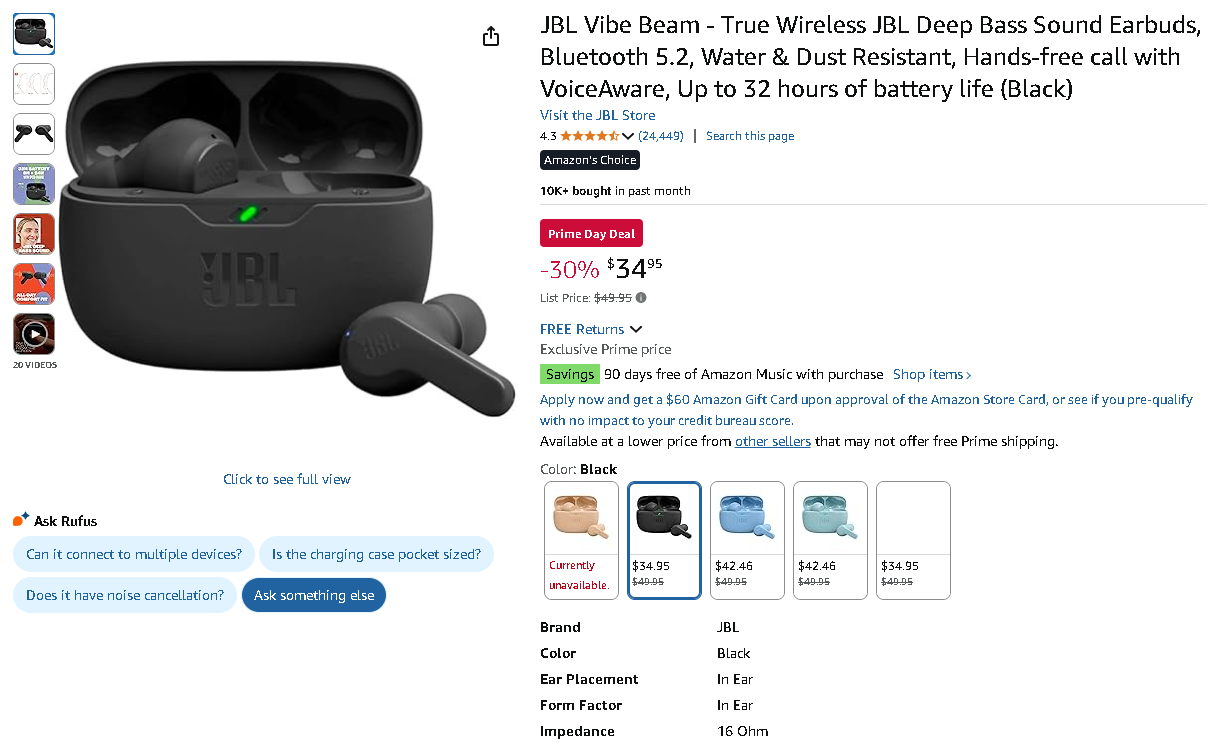This screenshot has height=744, width=1211.
Task: Click the Amazon's Choice badge
Action: tap(590, 160)
